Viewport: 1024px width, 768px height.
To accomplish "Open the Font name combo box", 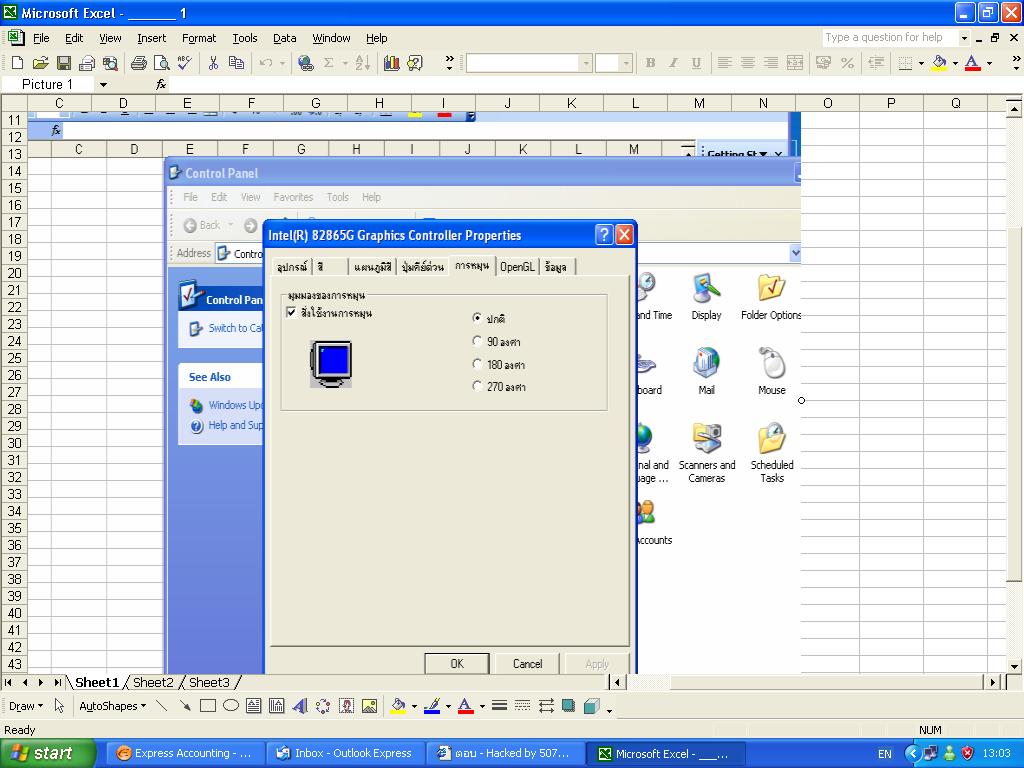I will [528, 63].
